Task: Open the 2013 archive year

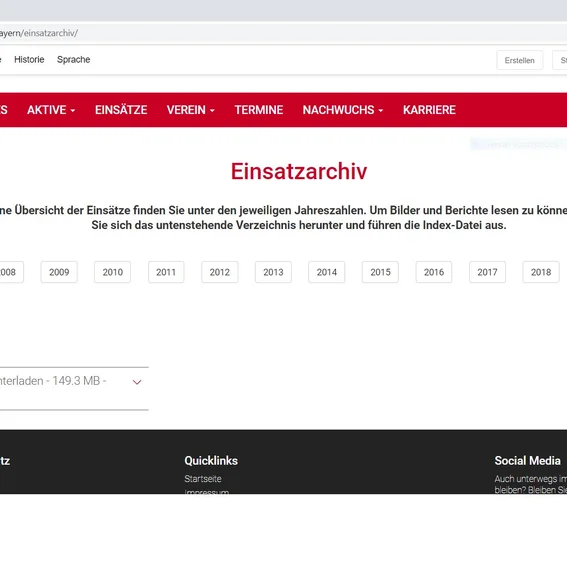Action: pyautogui.click(x=273, y=272)
